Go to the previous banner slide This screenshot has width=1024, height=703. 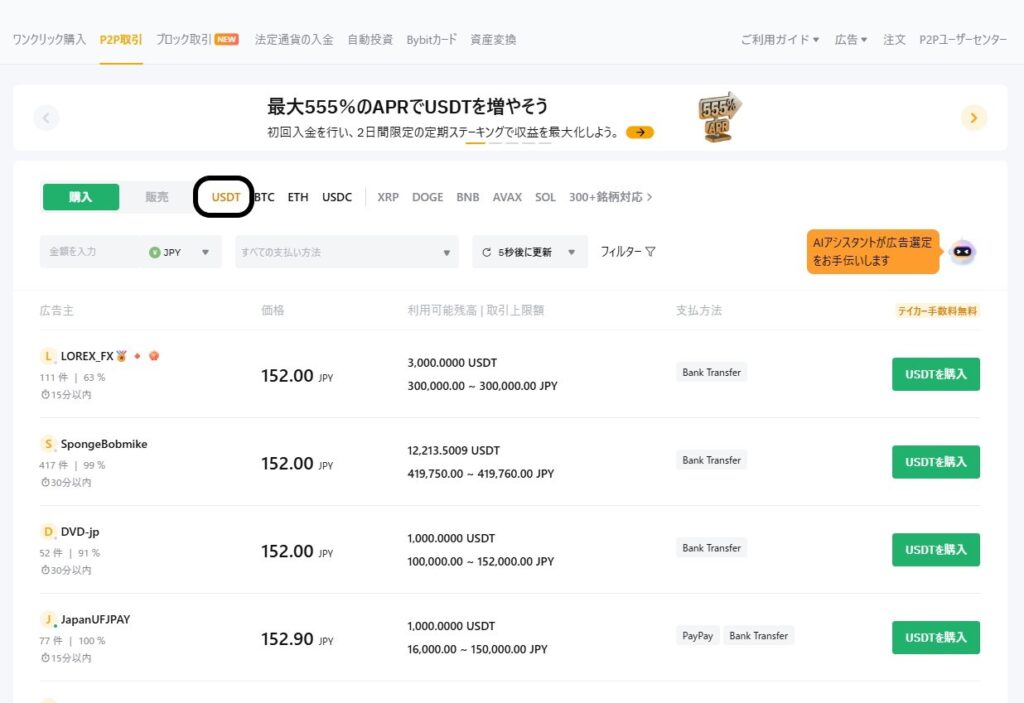[46, 118]
